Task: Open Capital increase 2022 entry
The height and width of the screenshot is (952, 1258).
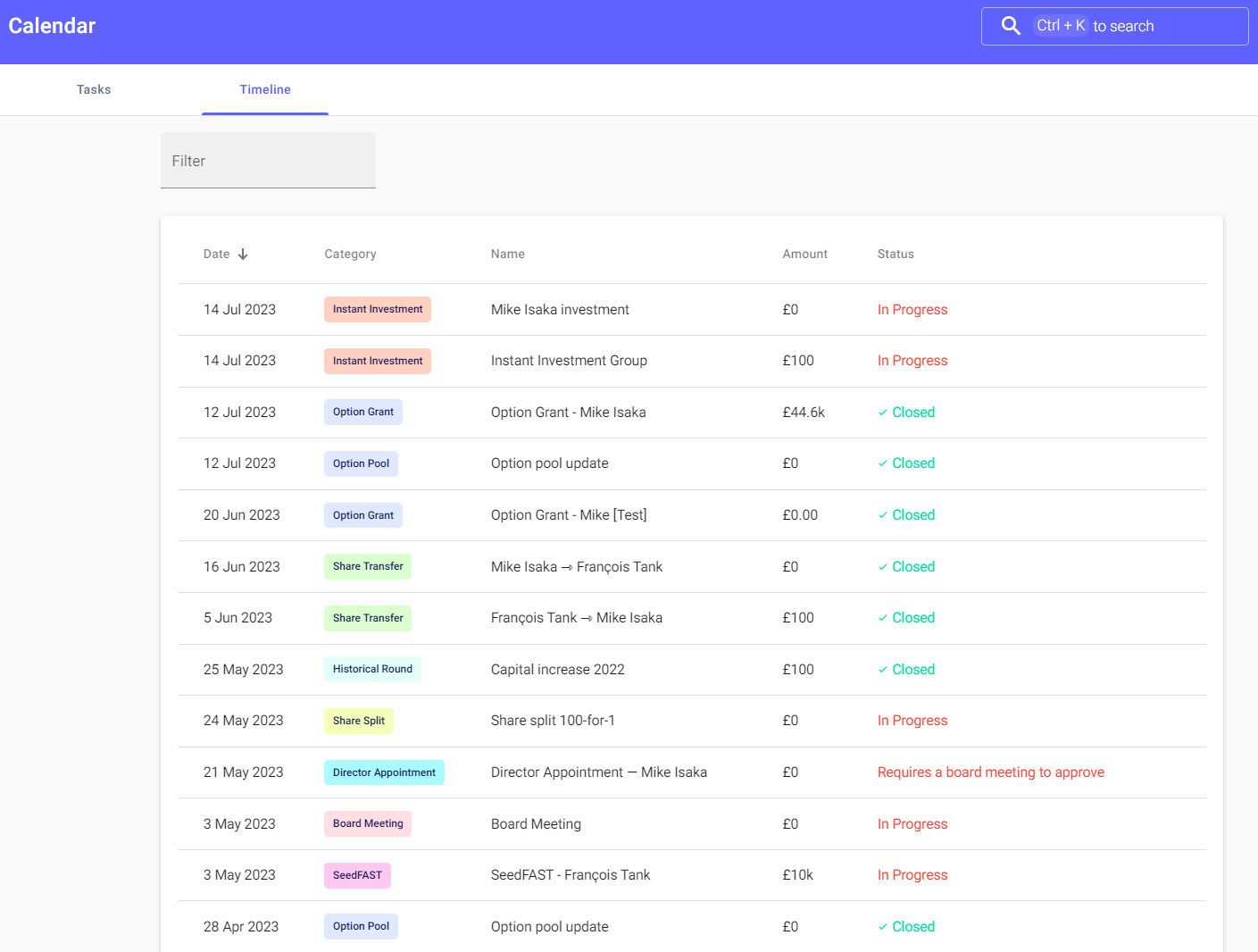Action: [x=557, y=670]
